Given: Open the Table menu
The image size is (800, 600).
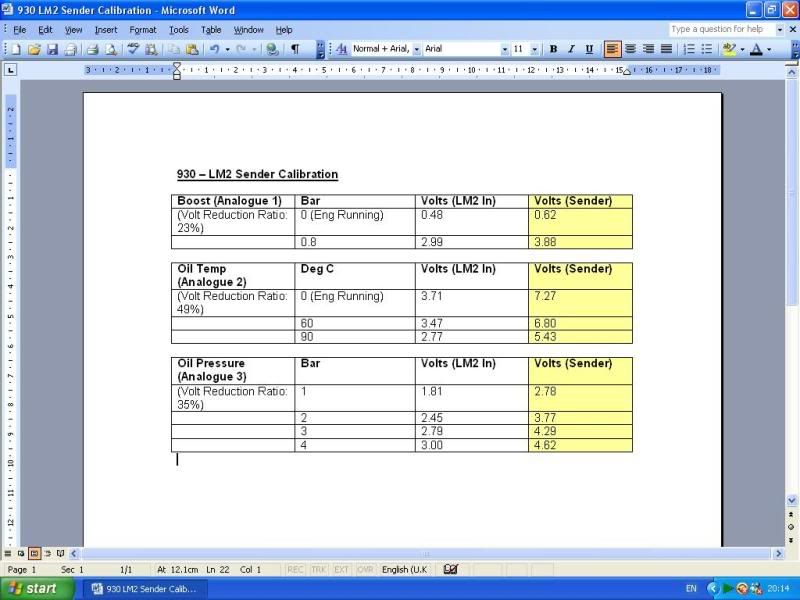Looking at the screenshot, I should [x=211, y=30].
